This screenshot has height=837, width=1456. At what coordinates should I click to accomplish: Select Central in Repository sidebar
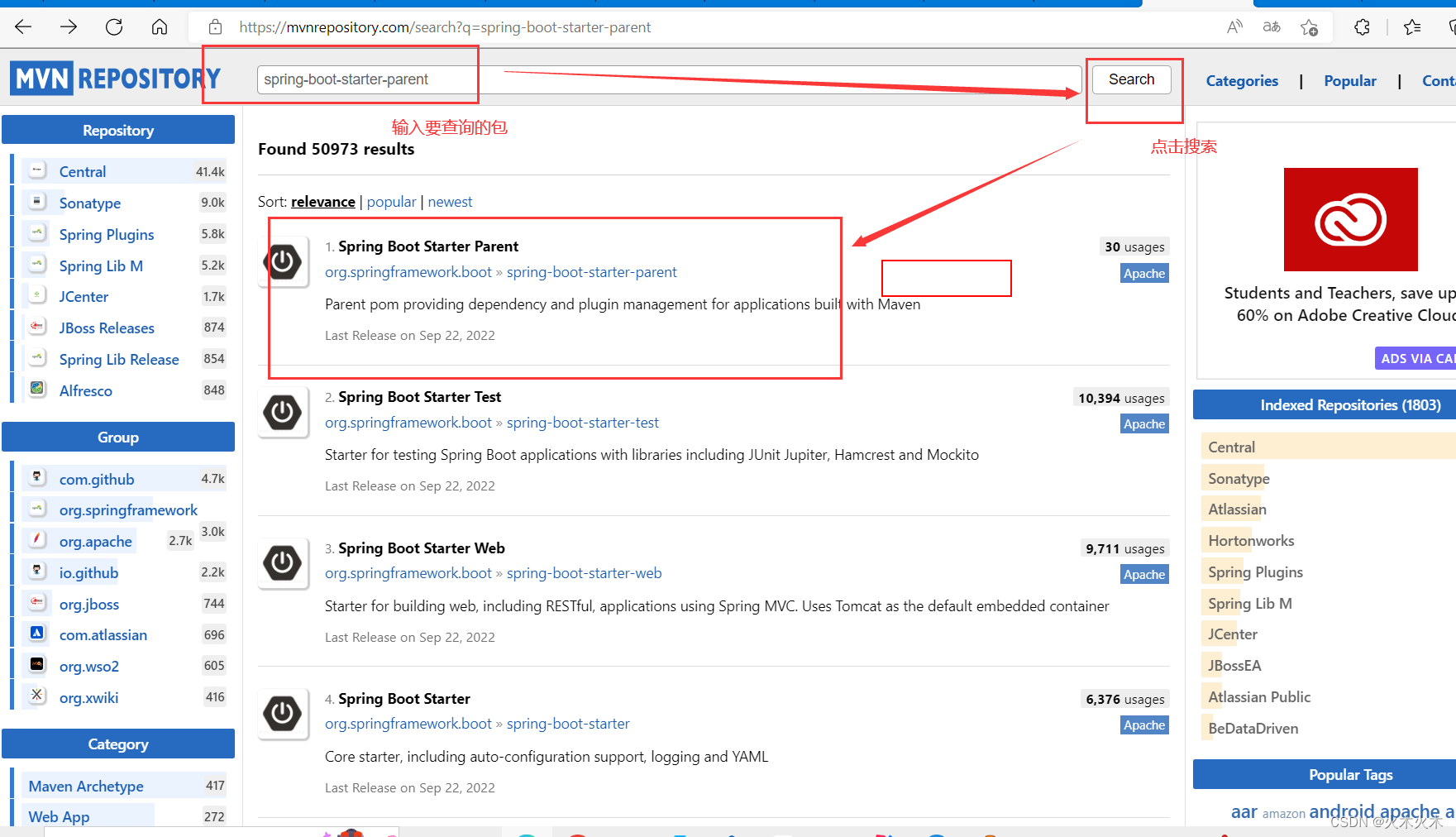coord(83,172)
